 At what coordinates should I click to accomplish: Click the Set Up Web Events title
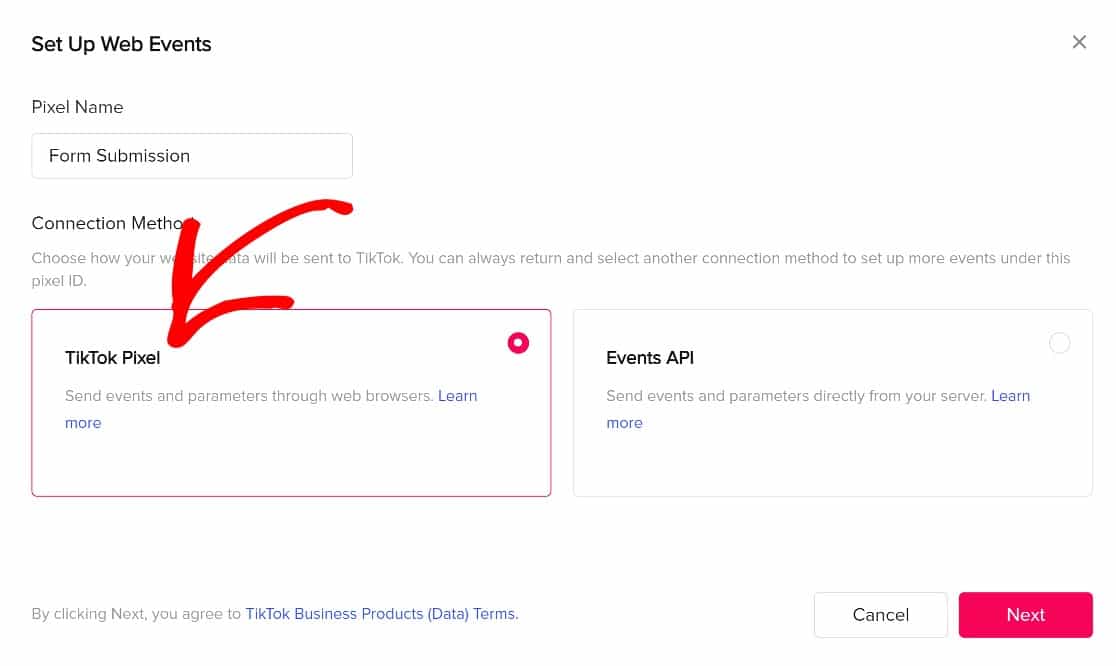coord(121,44)
